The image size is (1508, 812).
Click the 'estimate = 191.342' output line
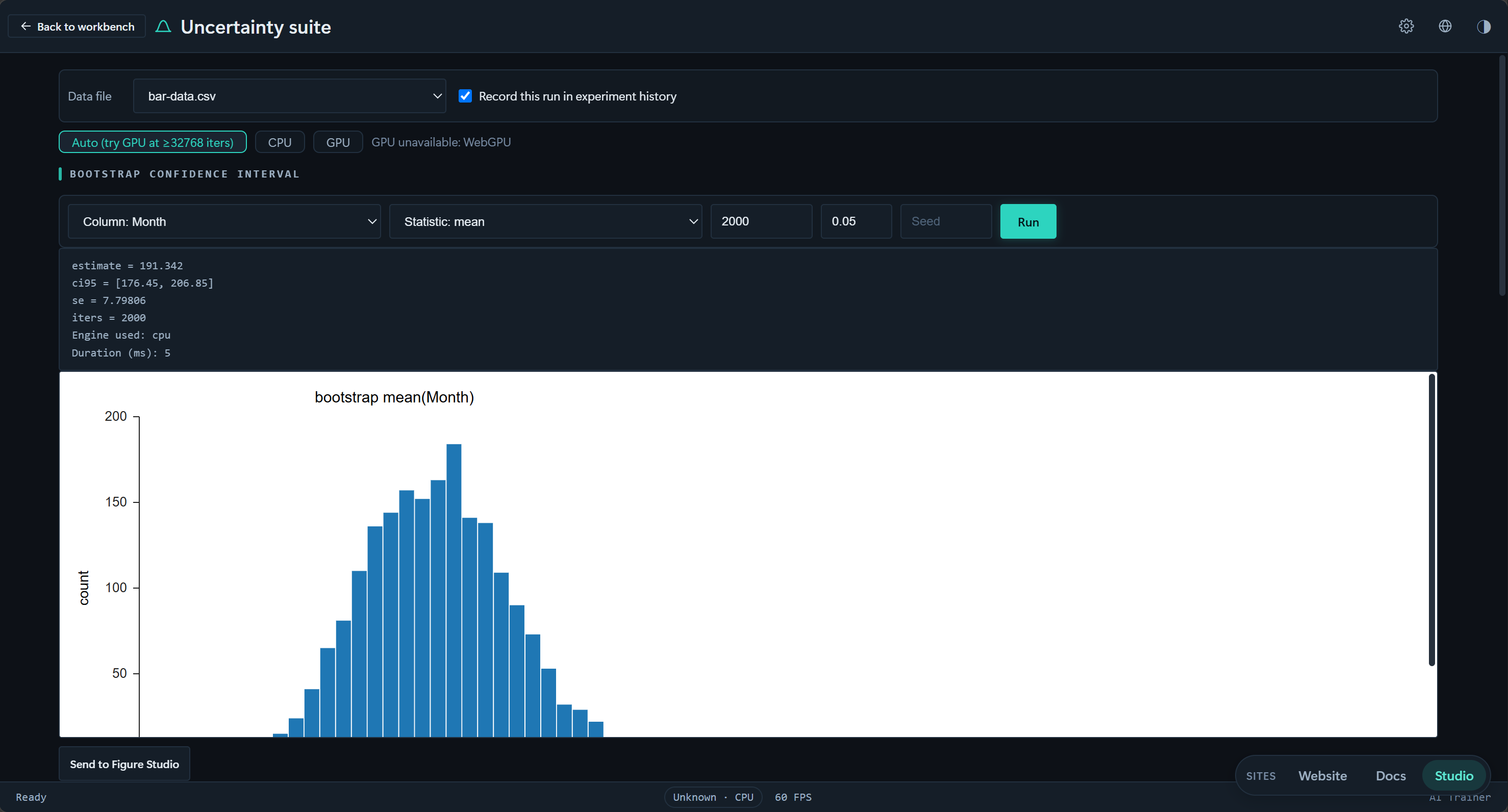click(127, 266)
